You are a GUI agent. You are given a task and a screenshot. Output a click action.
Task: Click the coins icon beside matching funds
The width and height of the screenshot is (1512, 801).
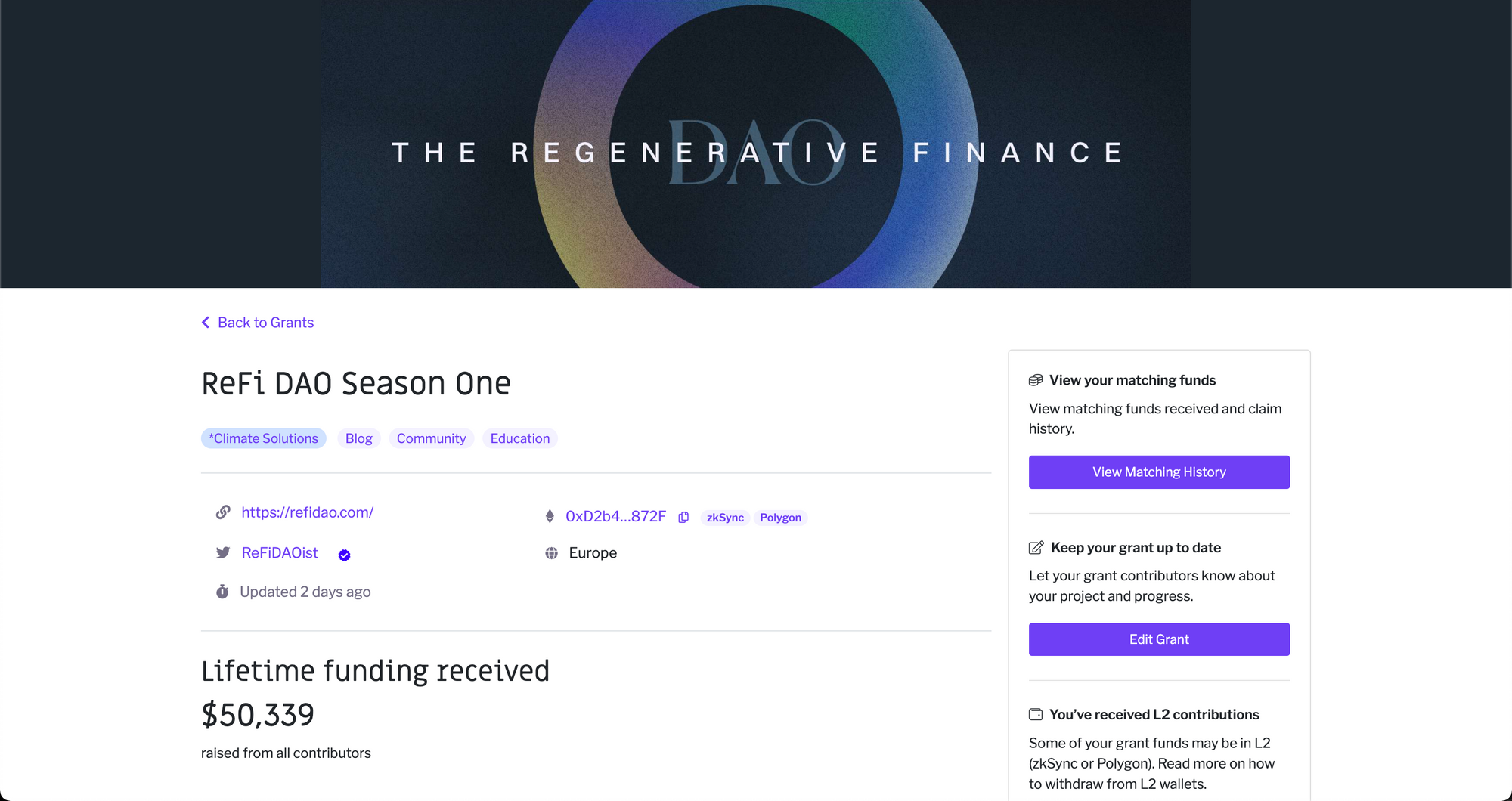click(1036, 380)
